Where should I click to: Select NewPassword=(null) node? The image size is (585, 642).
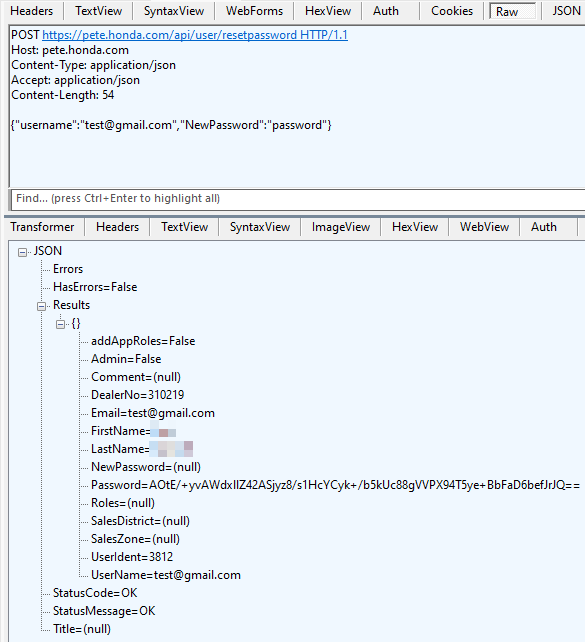(146, 467)
